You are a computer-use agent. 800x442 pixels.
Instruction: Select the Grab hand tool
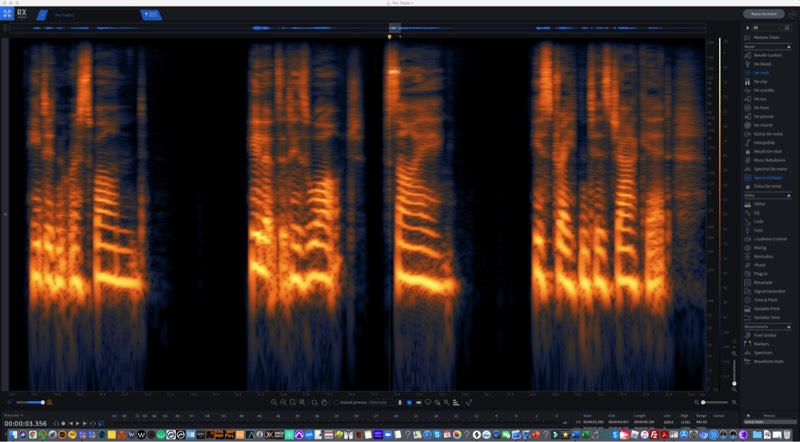324,403
